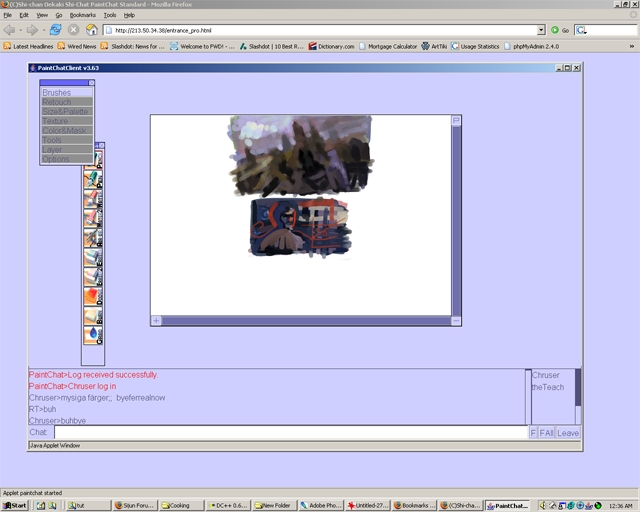Open the Dictionary.com bookmark
Viewport: 640px width, 512px height.
tap(331, 46)
